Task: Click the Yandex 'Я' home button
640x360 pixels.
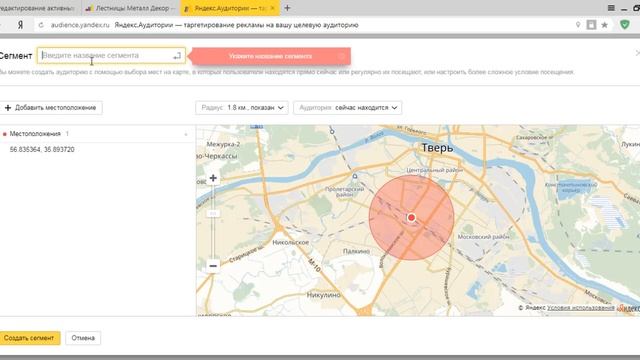Action: point(20,25)
